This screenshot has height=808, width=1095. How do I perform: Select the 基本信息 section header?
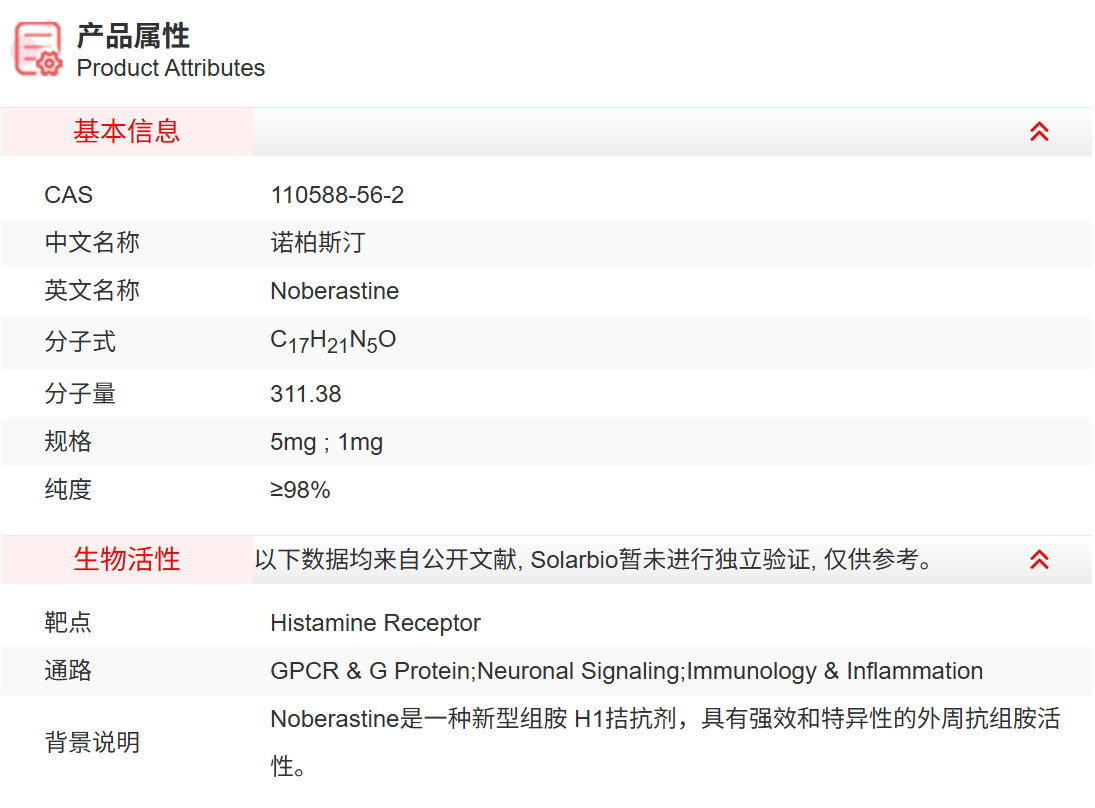click(127, 132)
